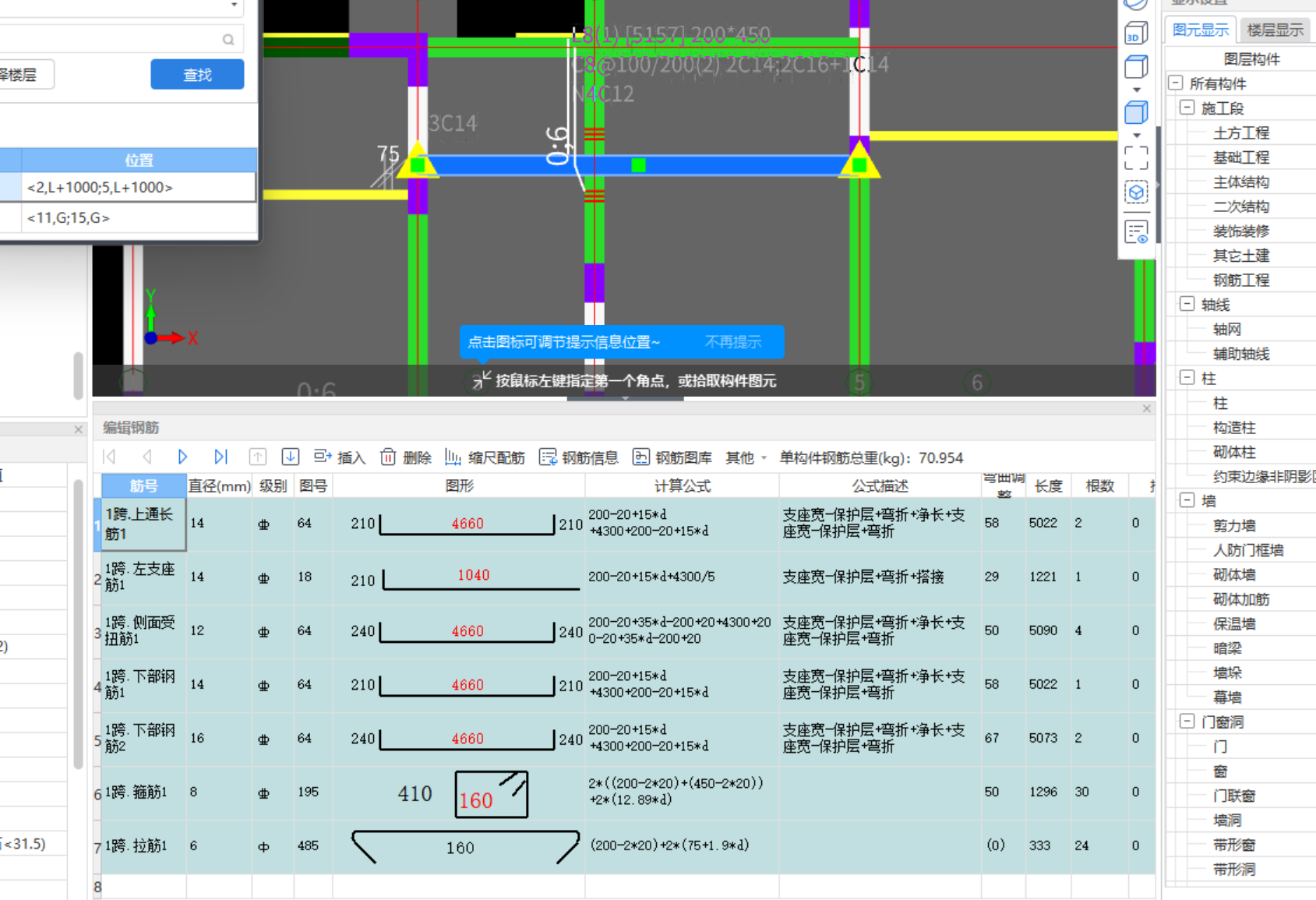Screen dimensions: 1316x900
Task: Close the lower-left panel with X
Action: coord(78,429)
